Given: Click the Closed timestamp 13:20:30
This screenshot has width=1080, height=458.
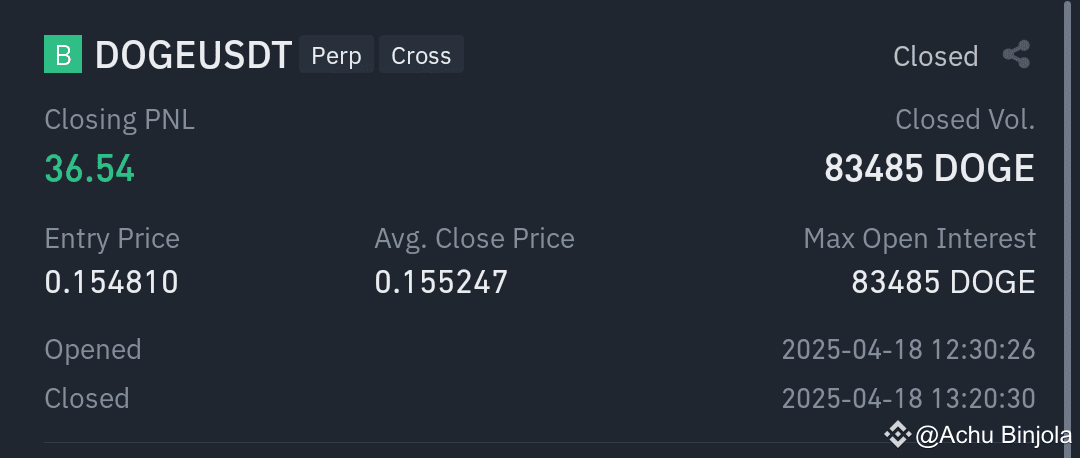Looking at the screenshot, I should coord(908,399).
